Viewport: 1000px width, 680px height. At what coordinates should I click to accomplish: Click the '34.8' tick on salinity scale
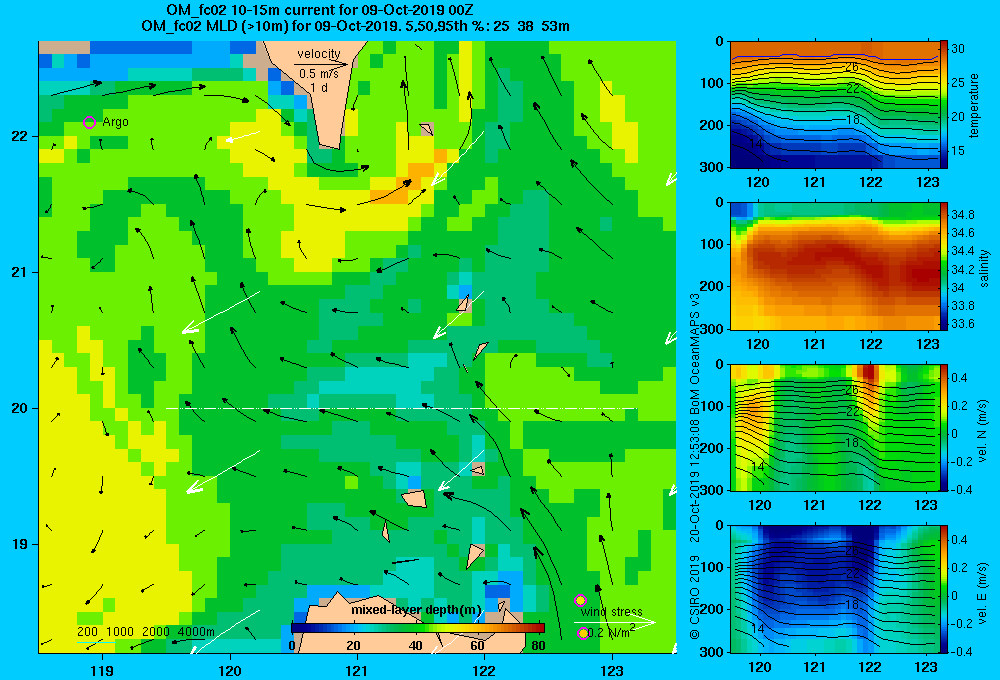pyautogui.click(x=962, y=214)
